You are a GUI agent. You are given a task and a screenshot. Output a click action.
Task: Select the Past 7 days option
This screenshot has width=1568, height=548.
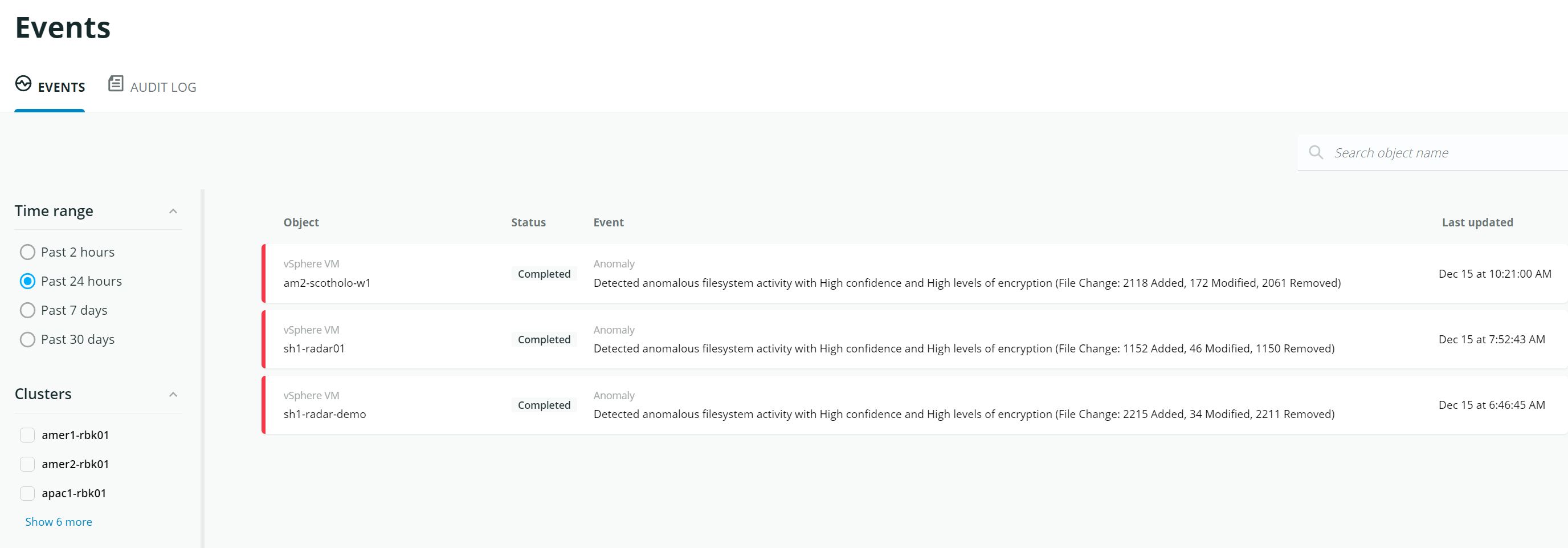[x=27, y=311]
